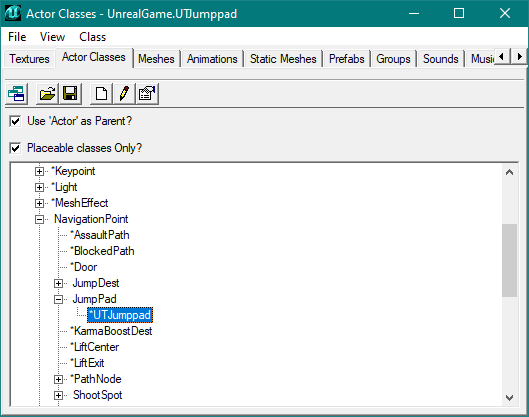Click the Unreal Editor title bar logo
The height and width of the screenshot is (417, 529).
13,13
